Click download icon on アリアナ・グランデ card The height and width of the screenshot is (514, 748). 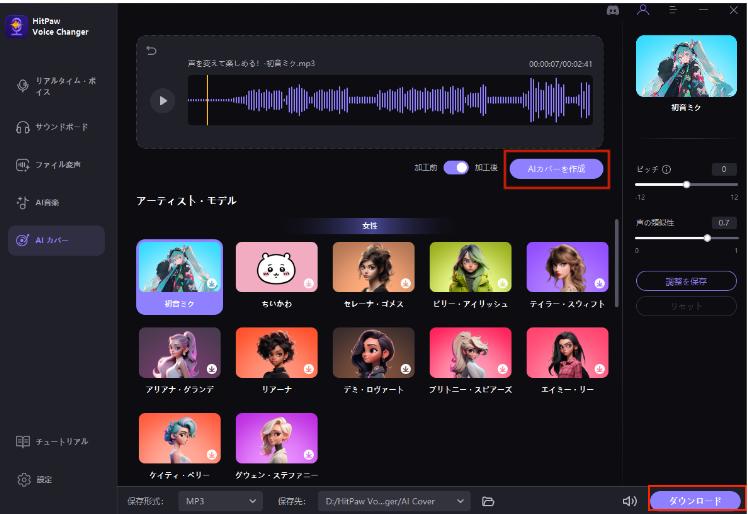point(211,369)
